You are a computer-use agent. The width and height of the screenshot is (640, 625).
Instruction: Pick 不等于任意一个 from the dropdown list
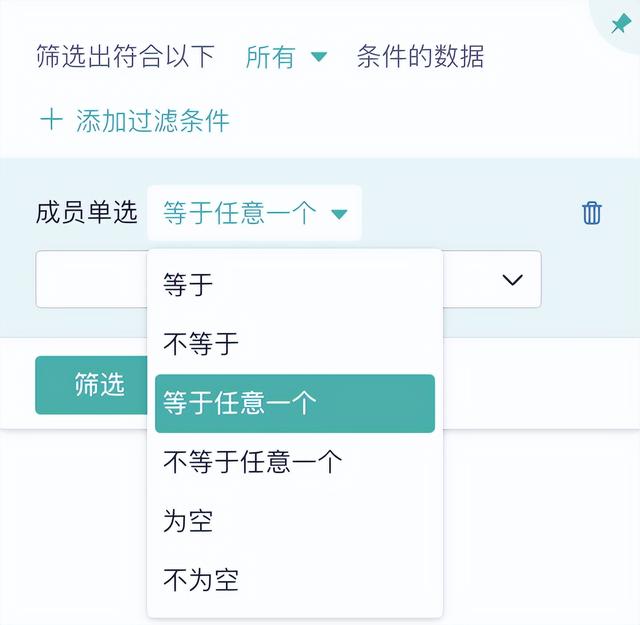tap(252, 462)
